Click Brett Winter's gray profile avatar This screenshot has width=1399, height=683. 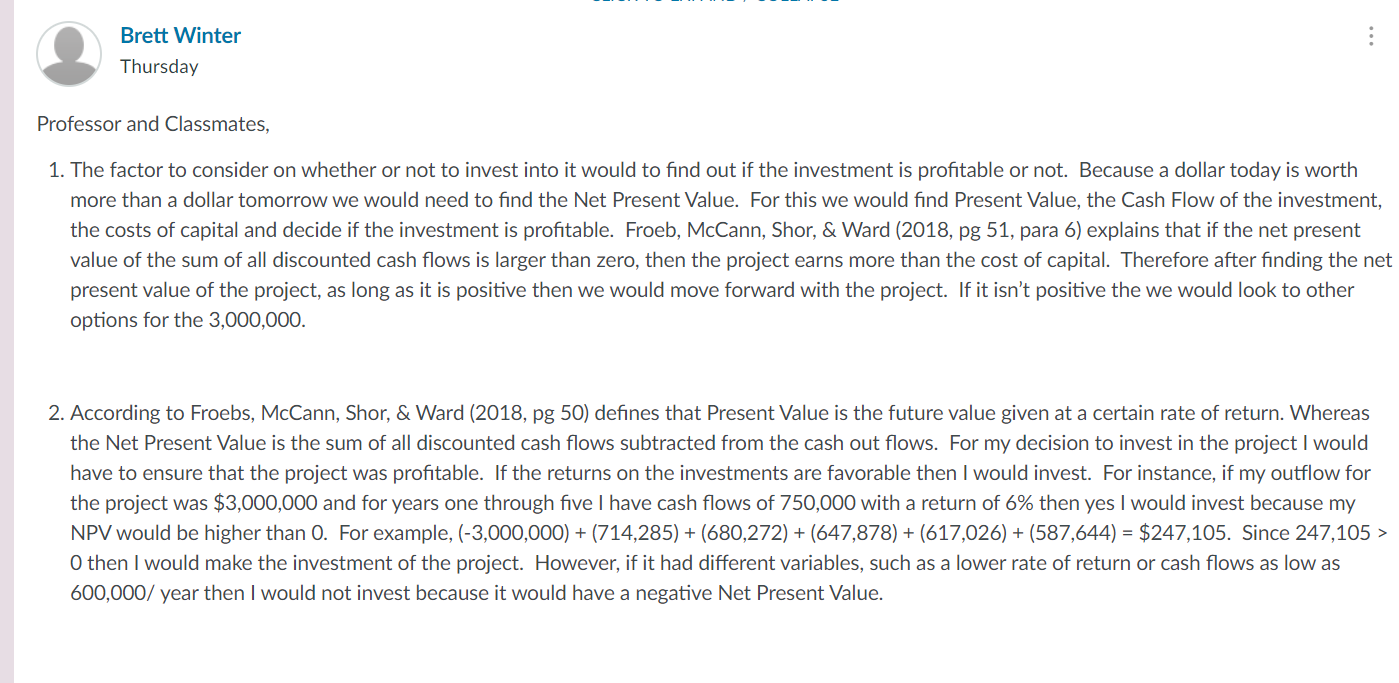click(x=69, y=54)
